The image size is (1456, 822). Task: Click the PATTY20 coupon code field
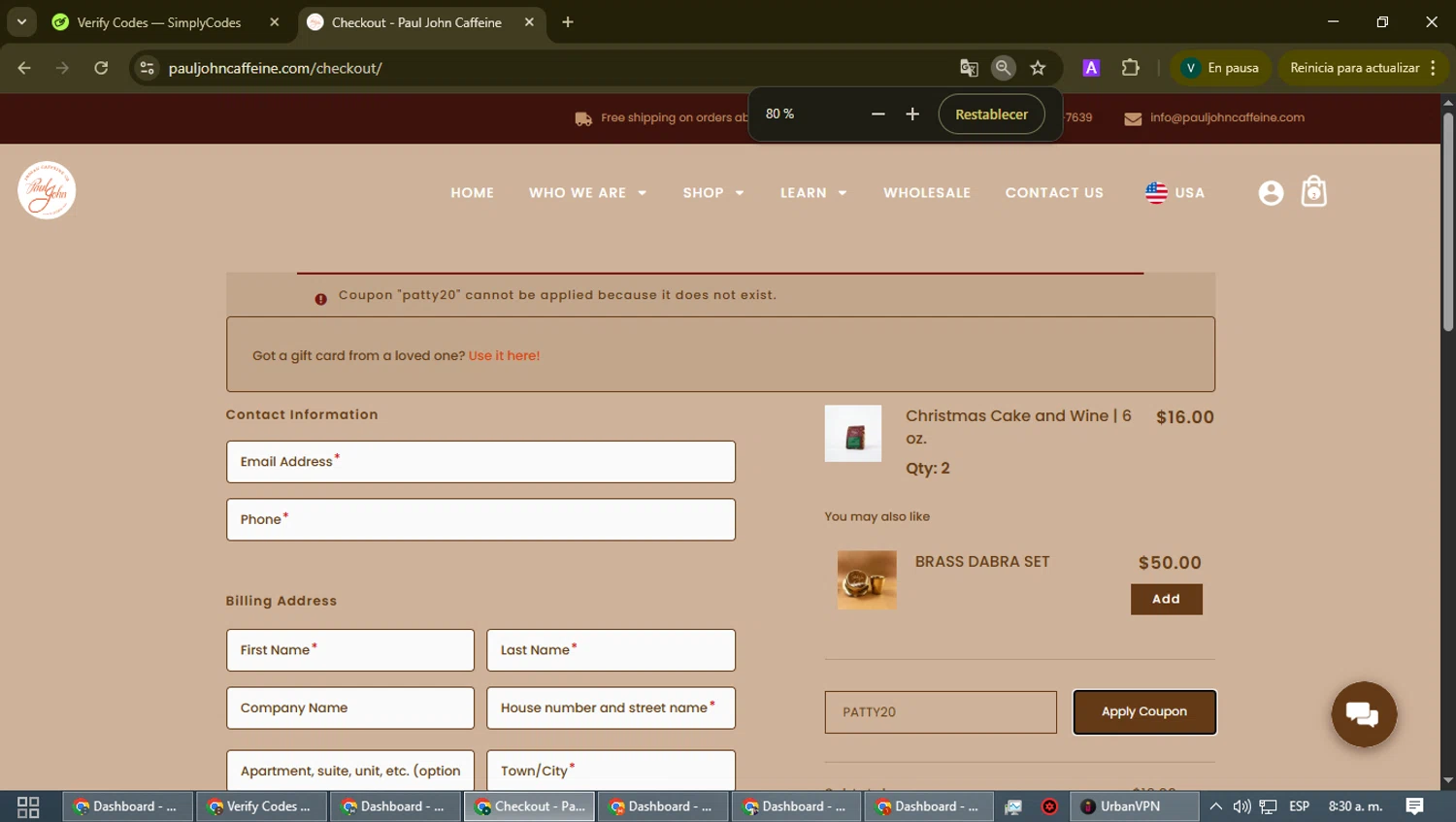[x=941, y=712]
